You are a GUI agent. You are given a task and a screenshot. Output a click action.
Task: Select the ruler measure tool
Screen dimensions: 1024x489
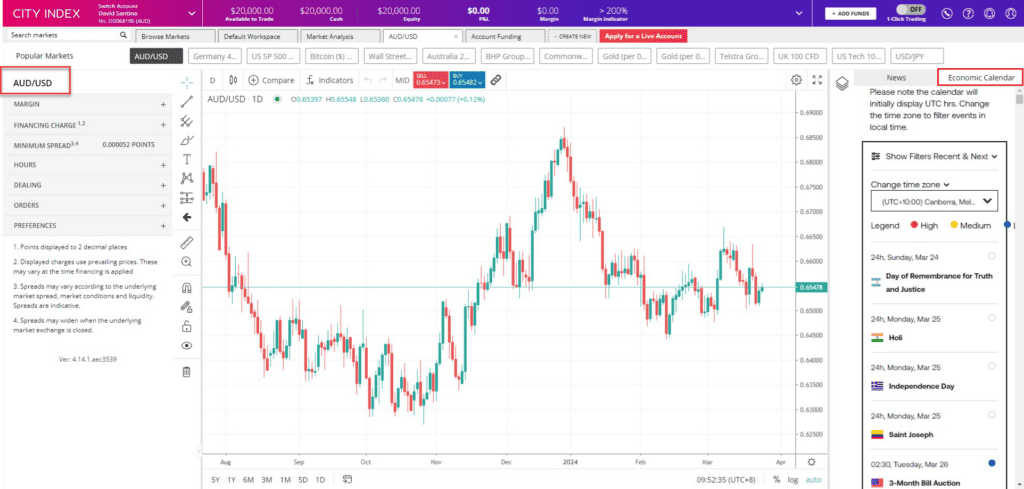[x=187, y=243]
